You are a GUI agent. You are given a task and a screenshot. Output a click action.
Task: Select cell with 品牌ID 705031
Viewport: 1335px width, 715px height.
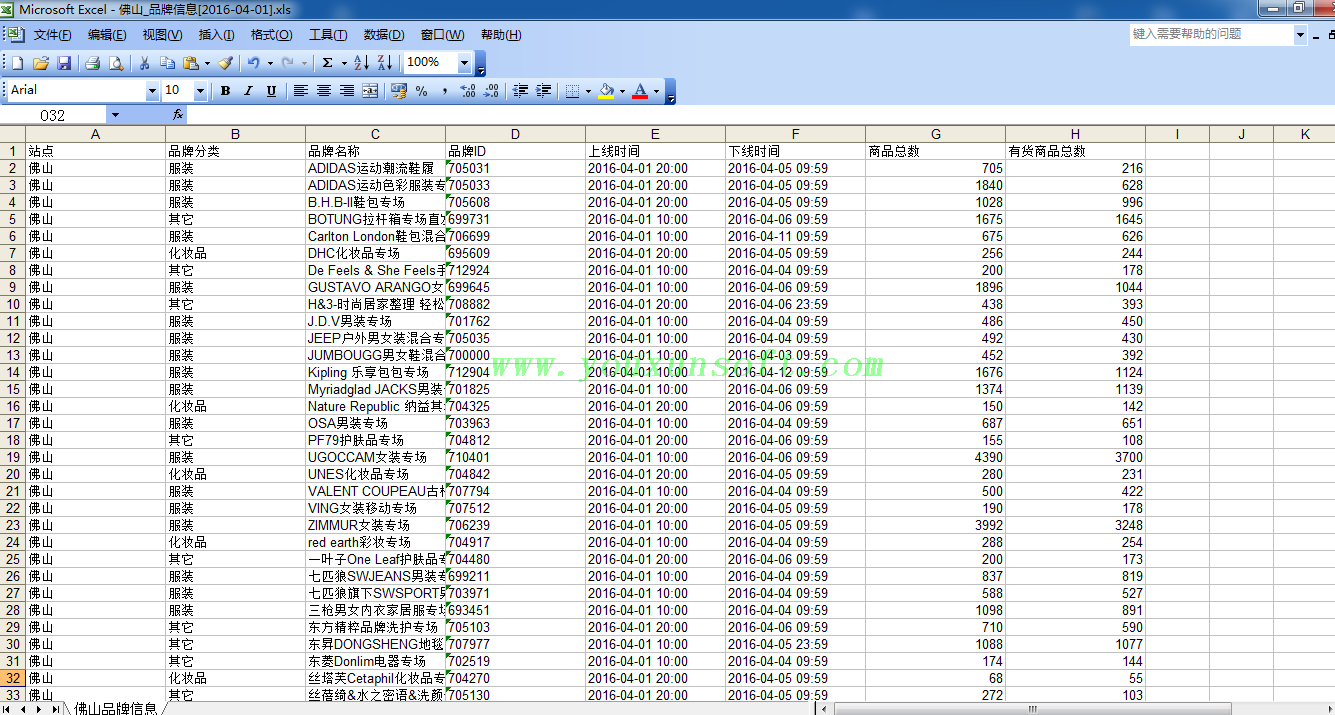tap(515, 168)
